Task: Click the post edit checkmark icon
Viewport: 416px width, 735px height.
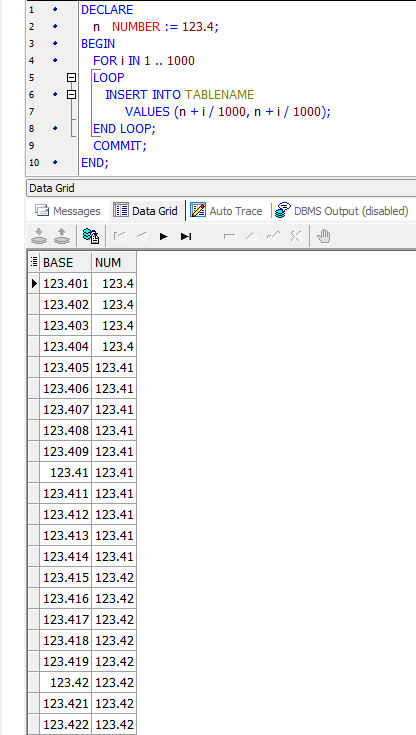Action: [273, 236]
